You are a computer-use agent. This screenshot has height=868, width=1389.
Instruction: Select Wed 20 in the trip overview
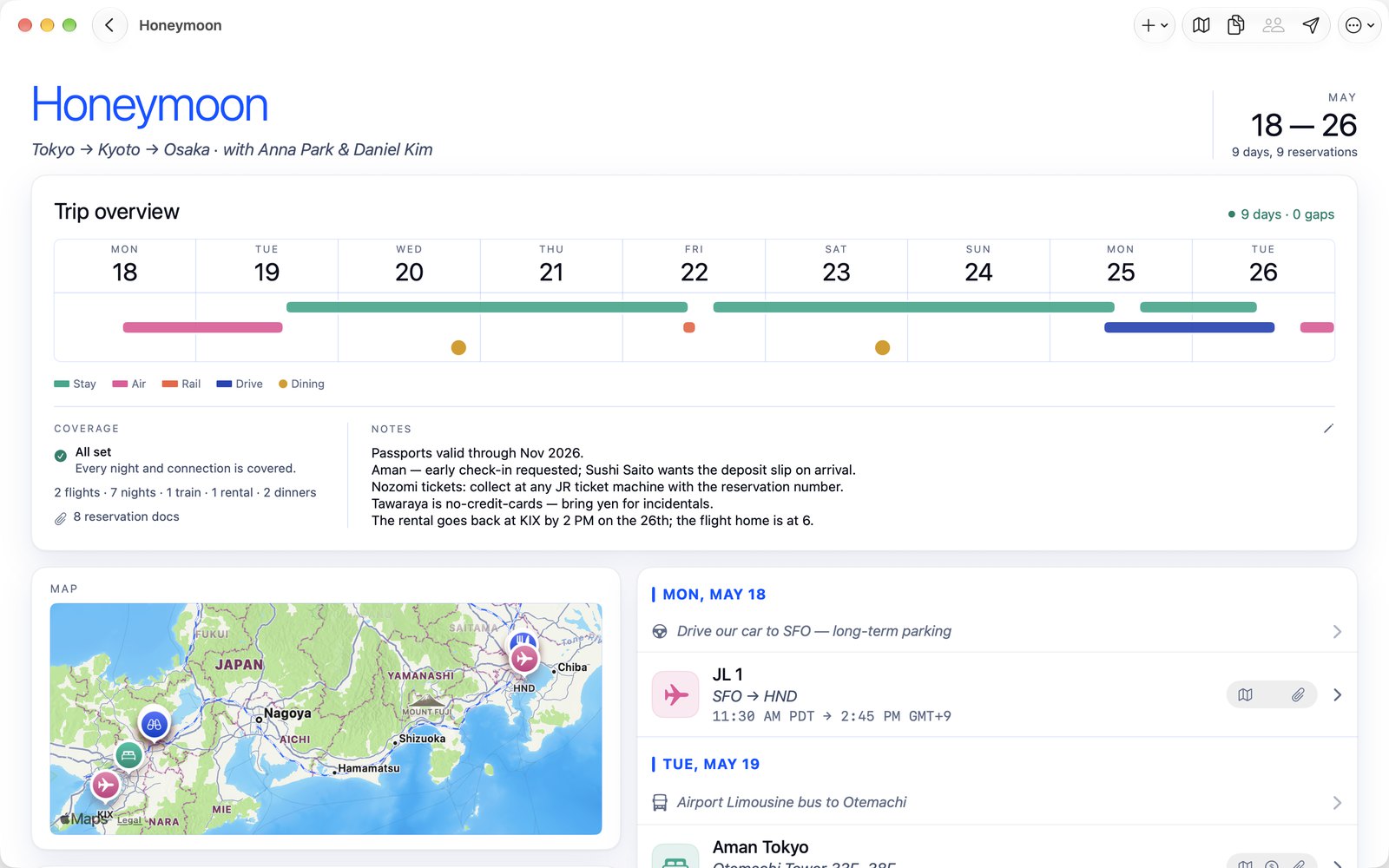410,266
